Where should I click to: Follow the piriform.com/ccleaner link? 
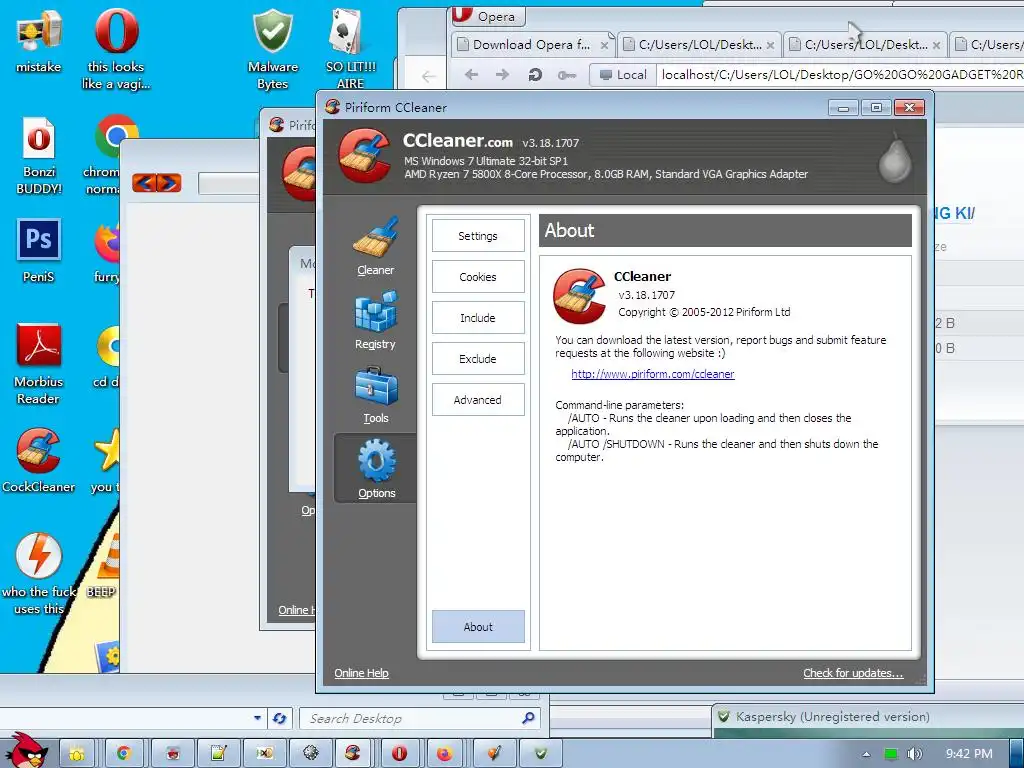coord(652,374)
